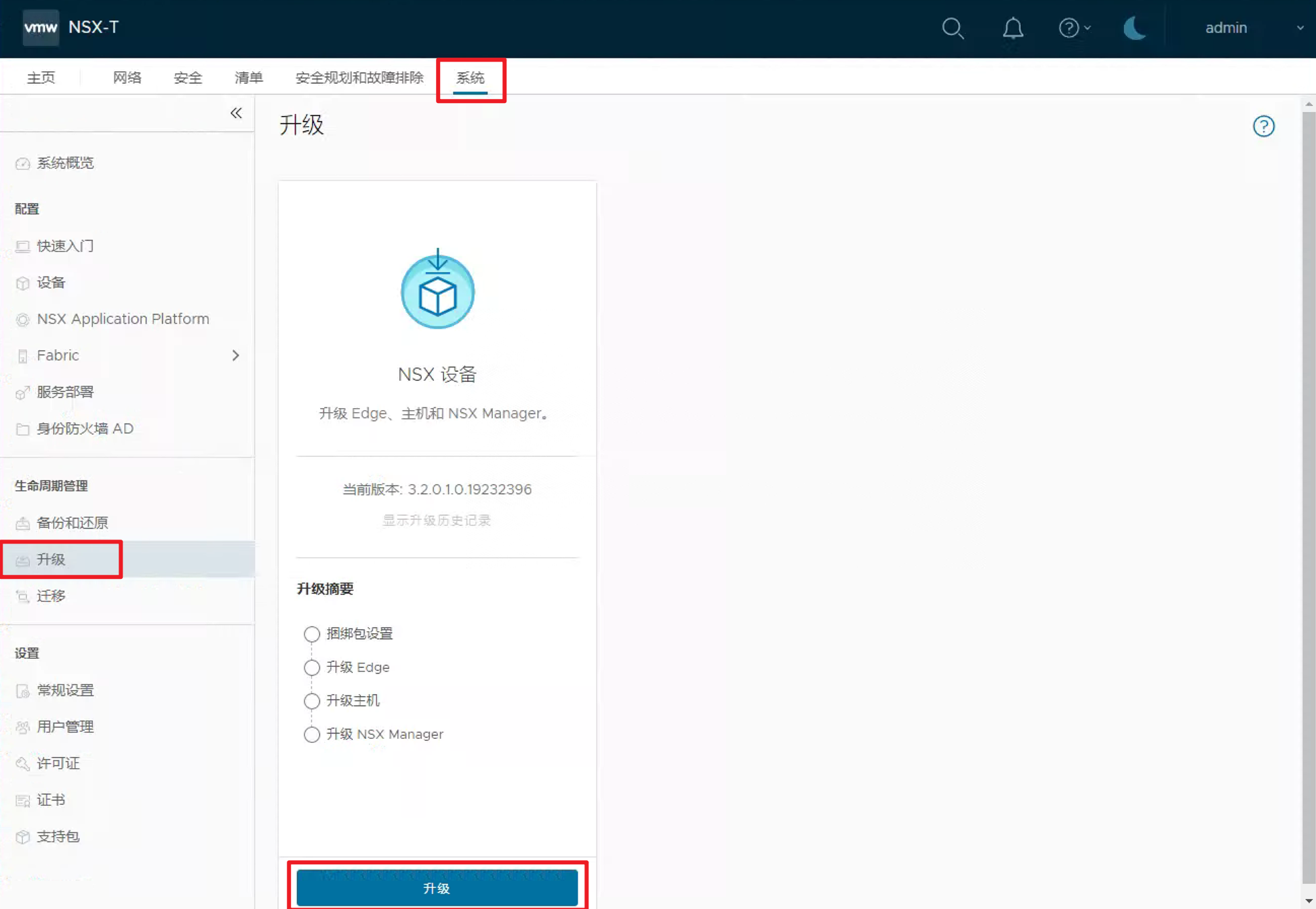
Task: Select the 捆绑包设置 step circle
Action: (x=312, y=634)
